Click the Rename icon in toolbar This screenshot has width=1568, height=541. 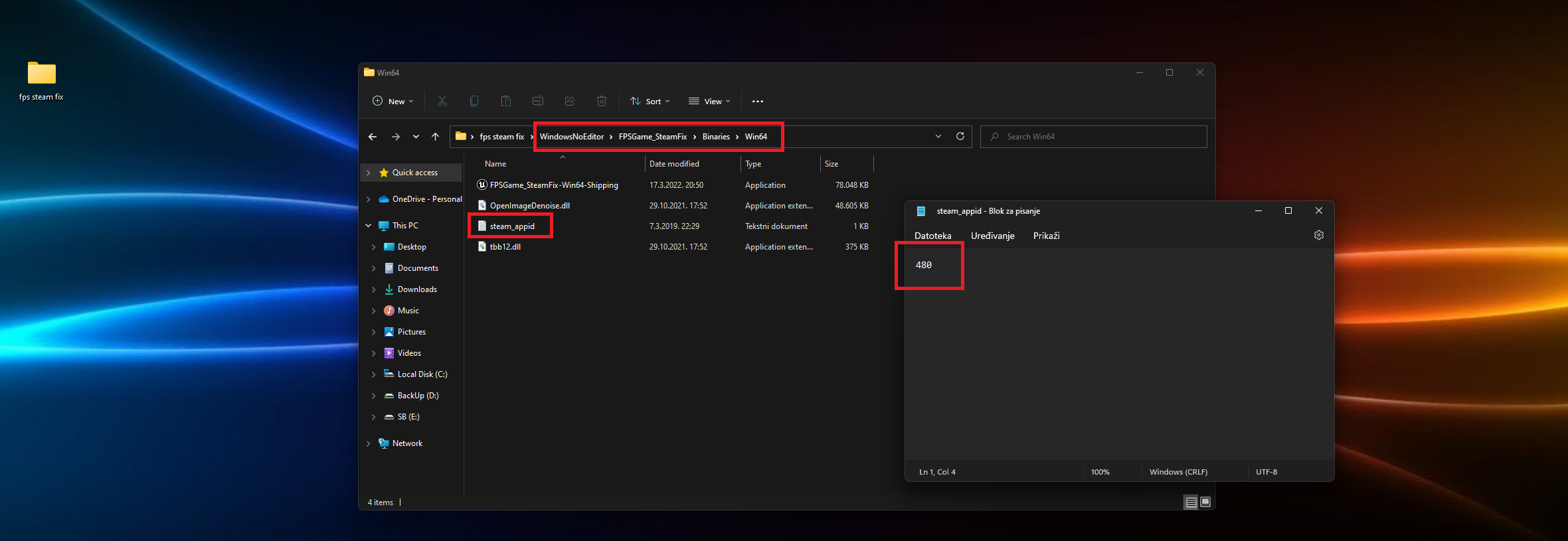coord(538,101)
